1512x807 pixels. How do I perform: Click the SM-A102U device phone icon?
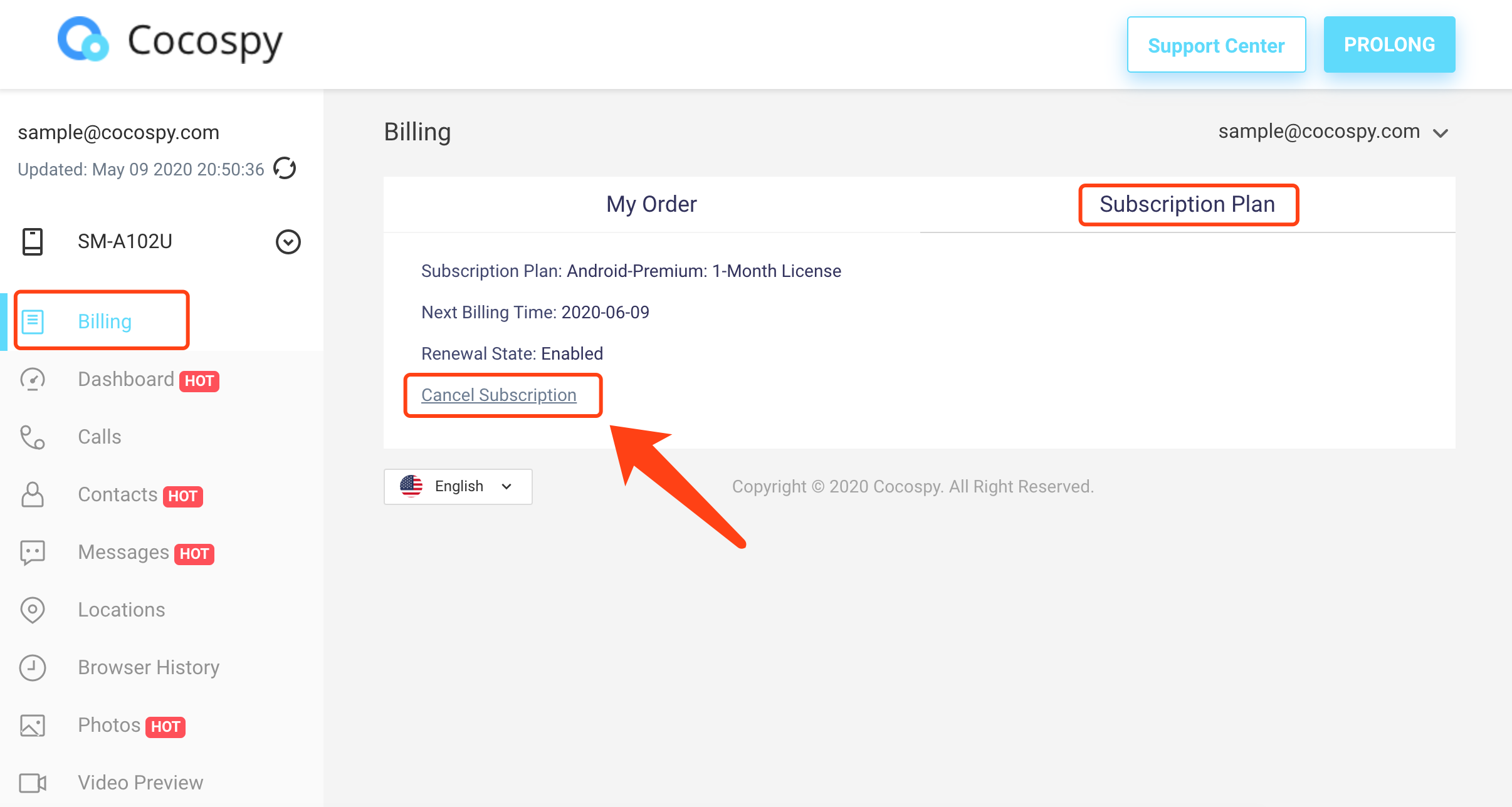(33, 241)
